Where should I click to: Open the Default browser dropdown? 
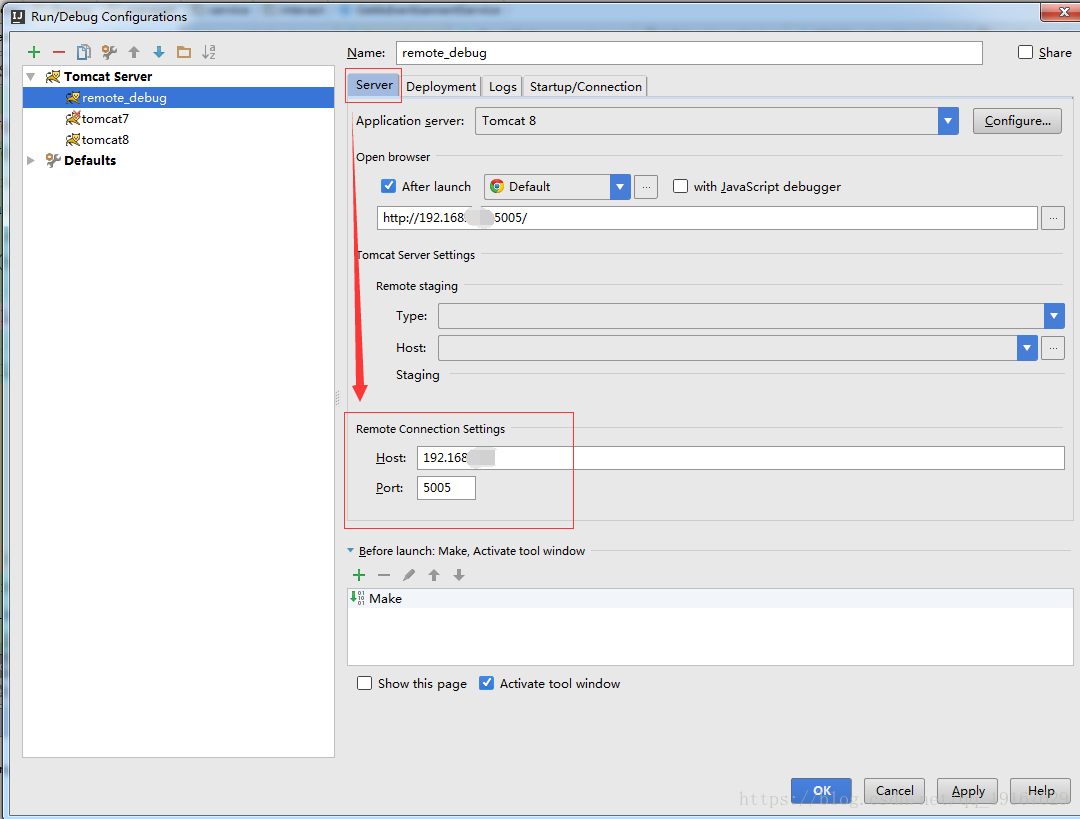620,187
